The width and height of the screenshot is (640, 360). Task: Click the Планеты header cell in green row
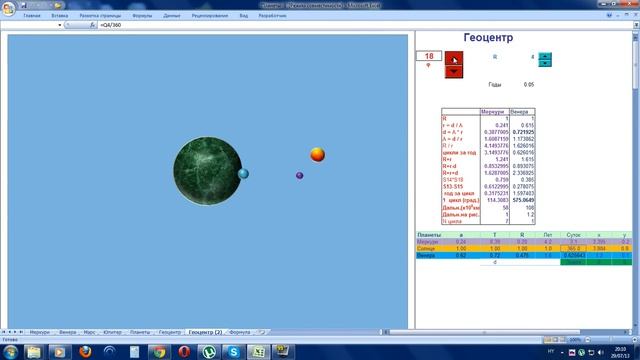(429, 235)
